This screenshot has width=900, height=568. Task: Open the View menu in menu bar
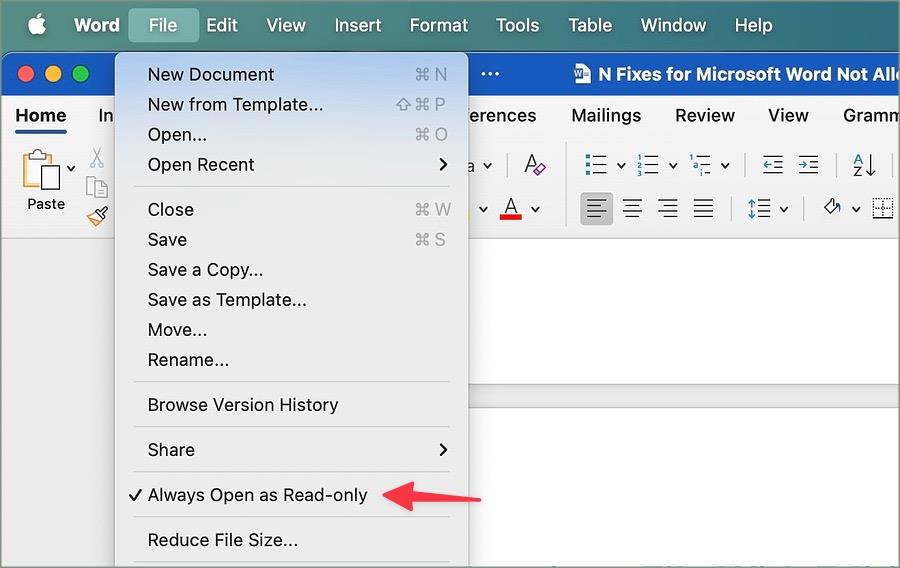pos(286,25)
